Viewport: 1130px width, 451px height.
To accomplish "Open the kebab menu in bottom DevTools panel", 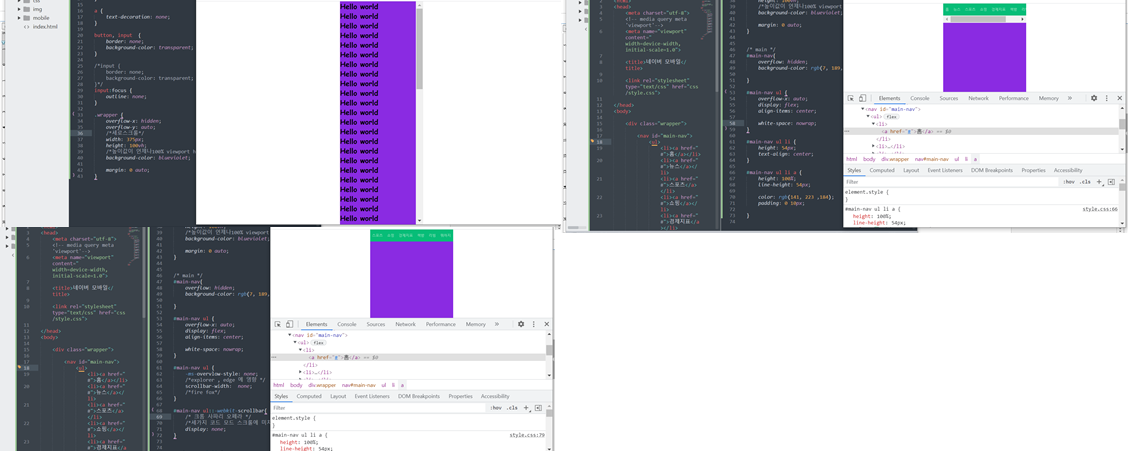I will tap(534, 325).
